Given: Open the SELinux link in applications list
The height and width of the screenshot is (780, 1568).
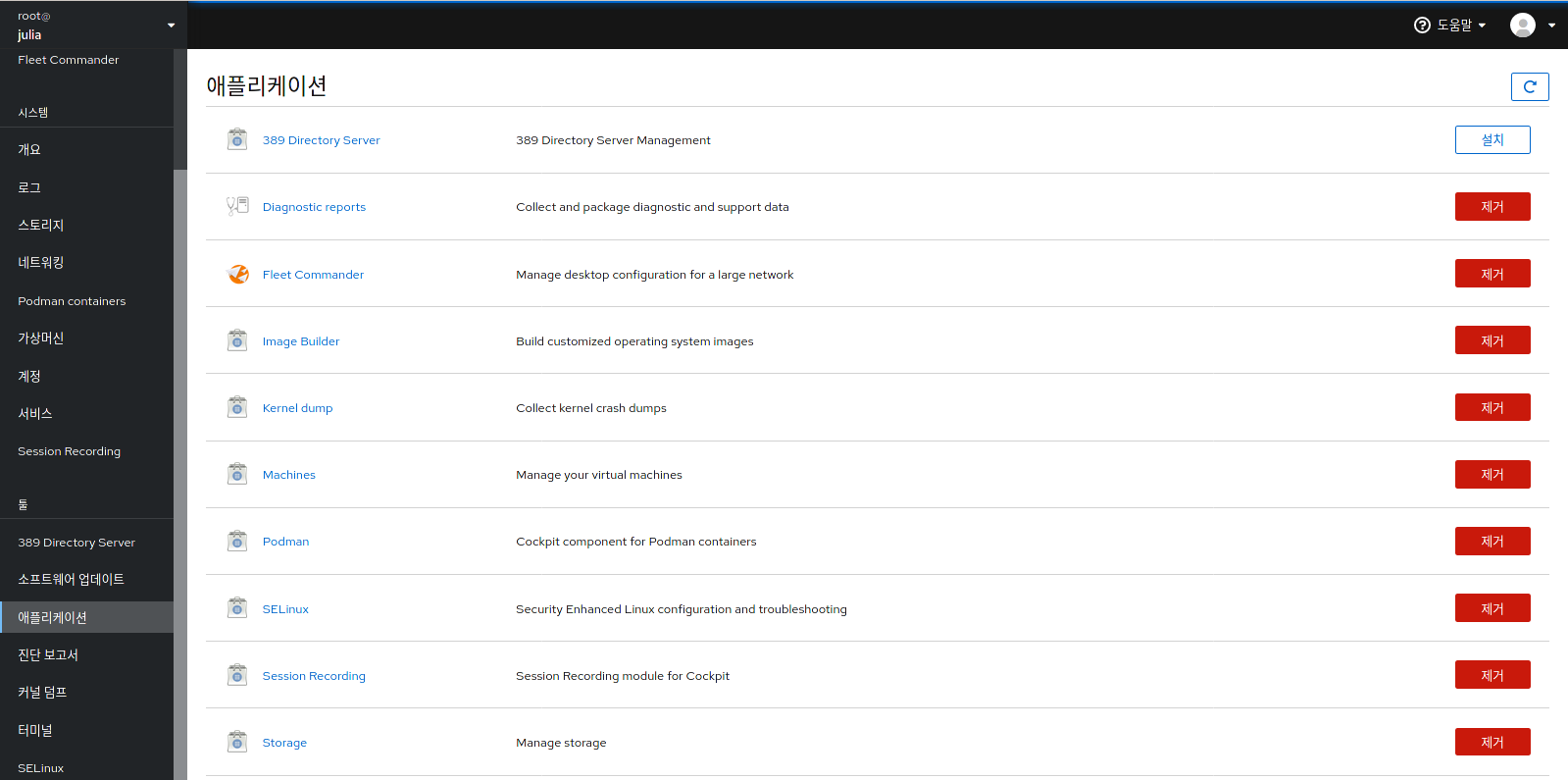Looking at the screenshot, I should coord(285,609).
